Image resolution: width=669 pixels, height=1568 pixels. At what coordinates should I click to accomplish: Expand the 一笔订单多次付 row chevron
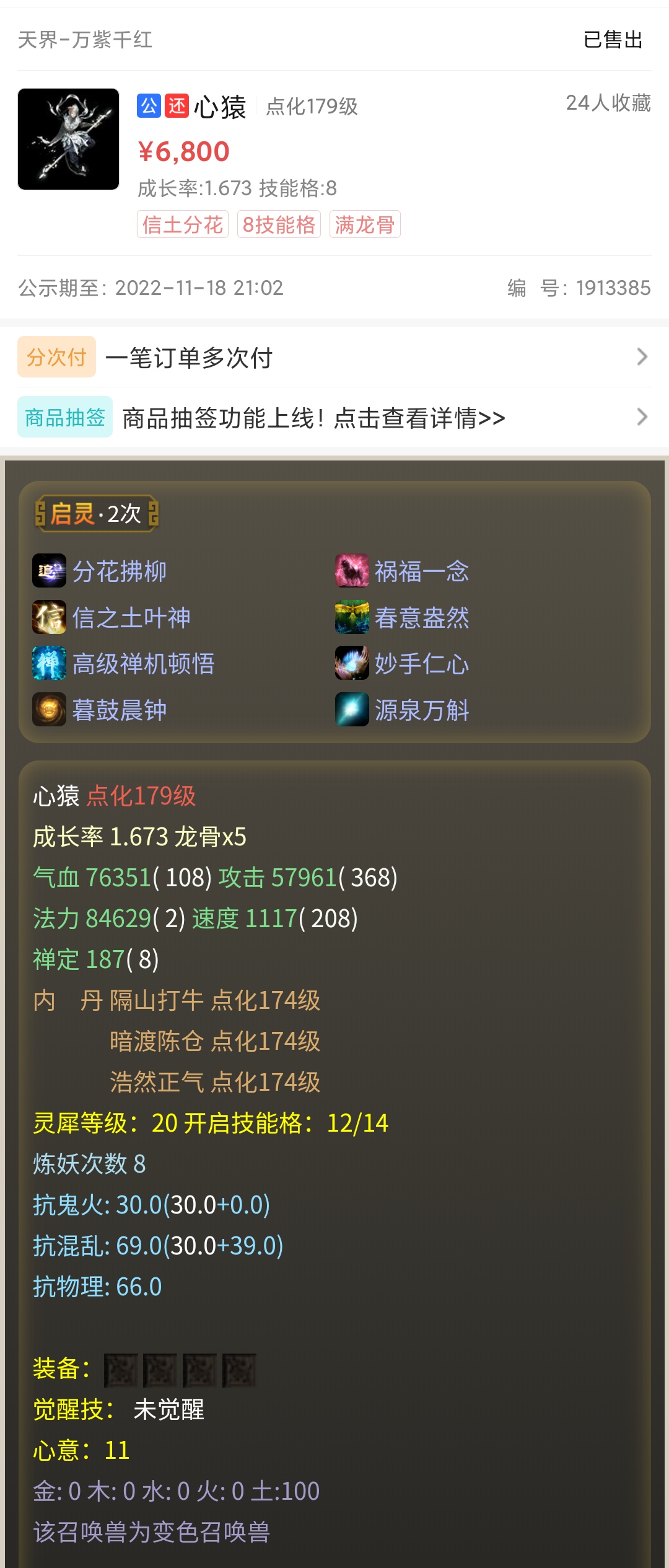tap(642, 357)
